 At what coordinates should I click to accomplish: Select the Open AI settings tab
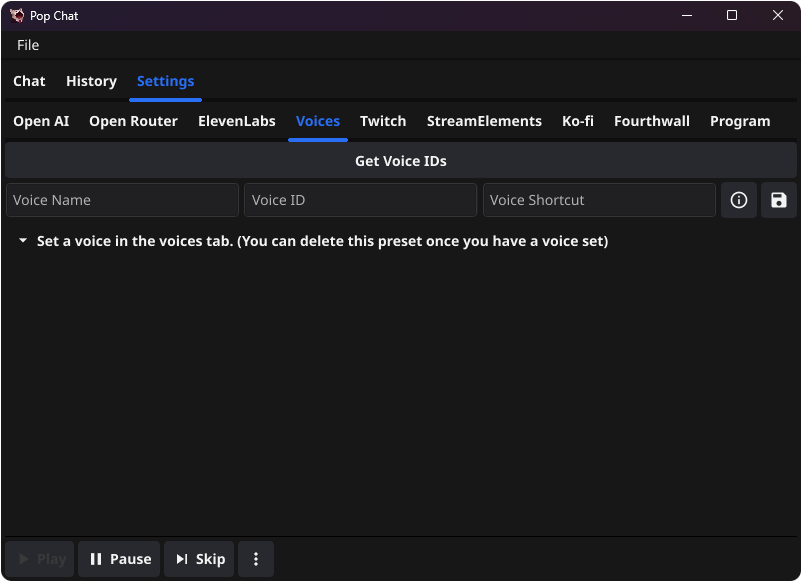[x=40, y=121]
